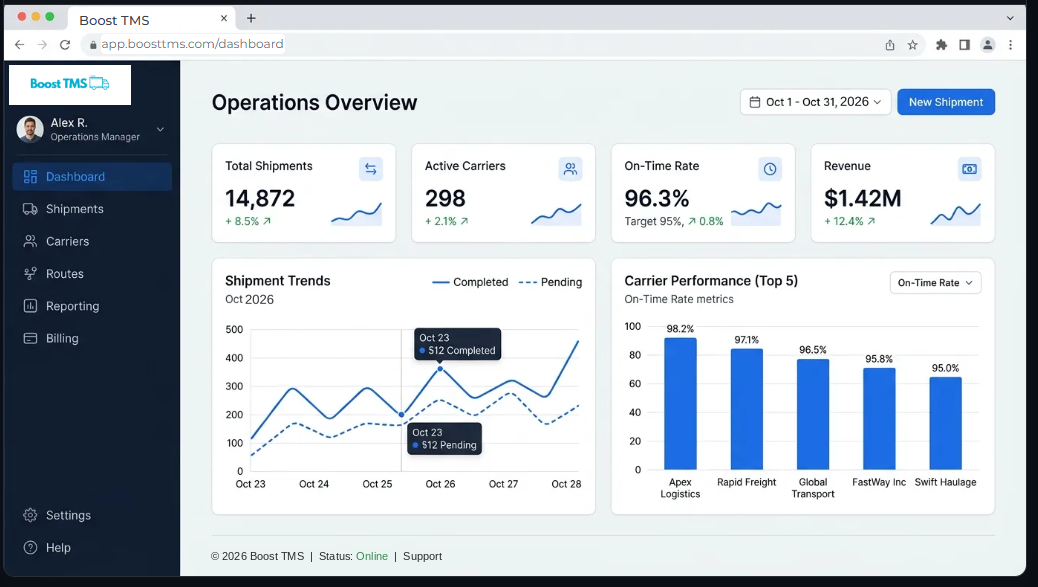
Task: Click the Settings gear icon
Action: point(30,516)
